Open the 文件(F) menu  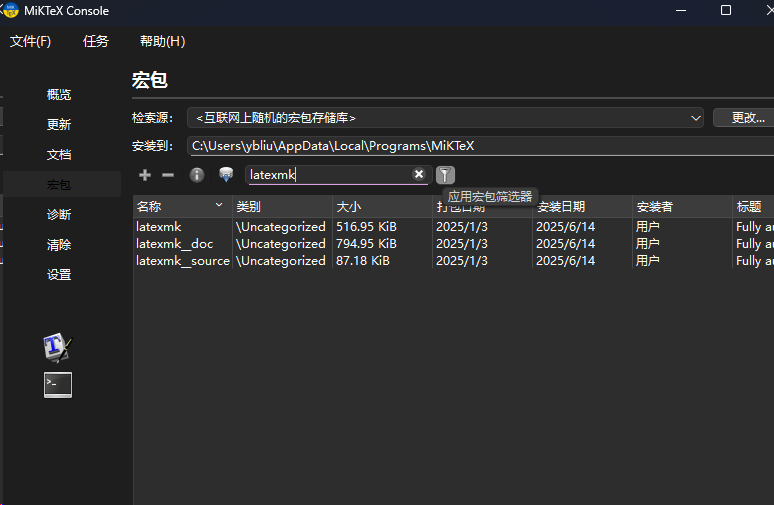(30, 41)
